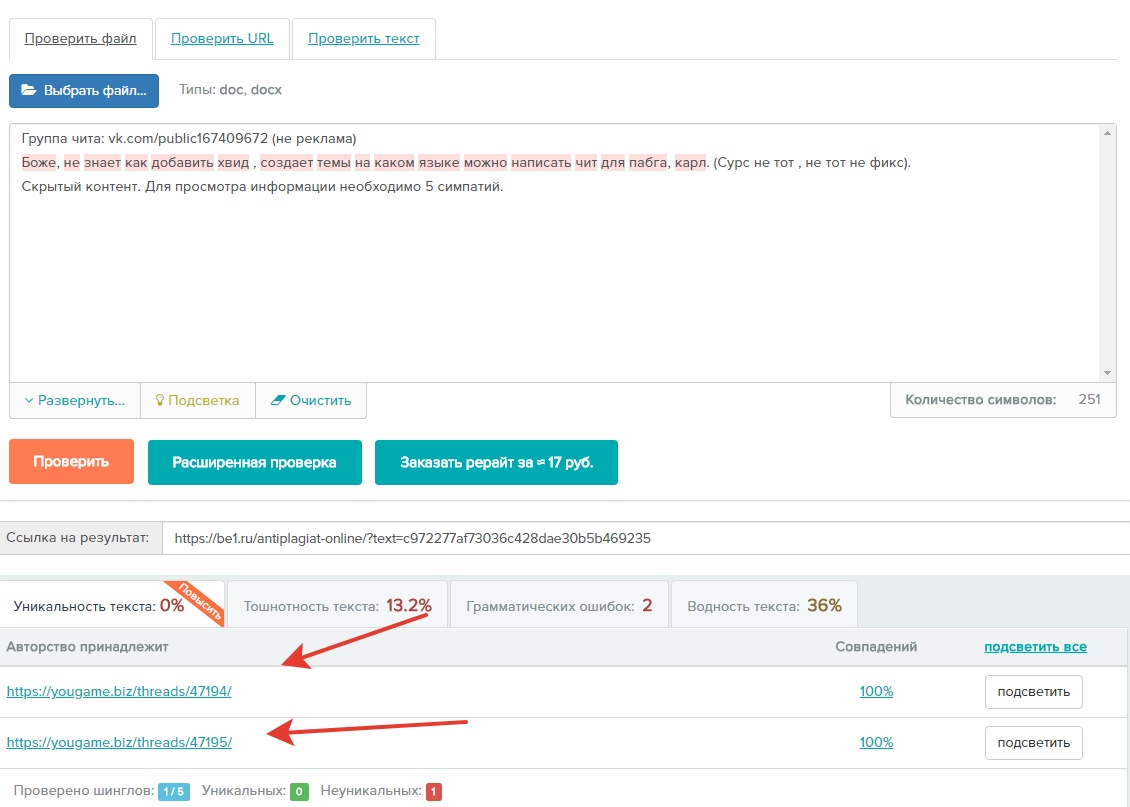Switch to the Проверить файл tab

(81, 39)
